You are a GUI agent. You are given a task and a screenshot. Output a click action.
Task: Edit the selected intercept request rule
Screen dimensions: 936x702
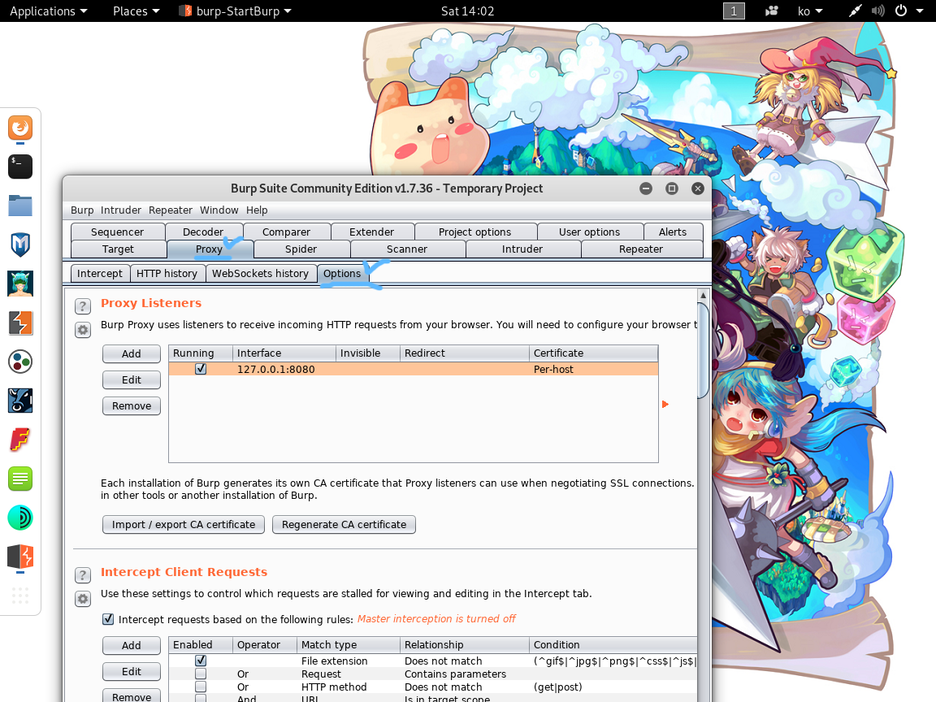click(x=131, y=672)
